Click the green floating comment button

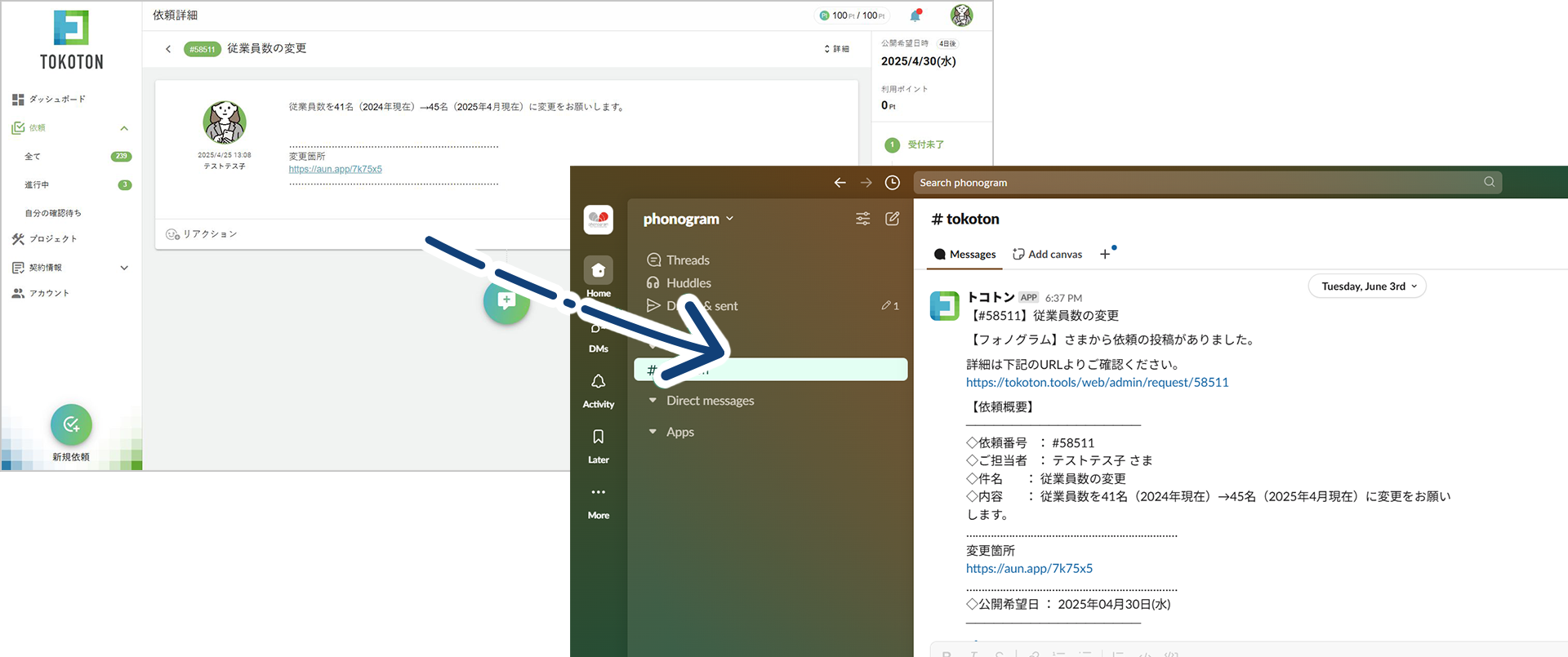click(506, 302)
